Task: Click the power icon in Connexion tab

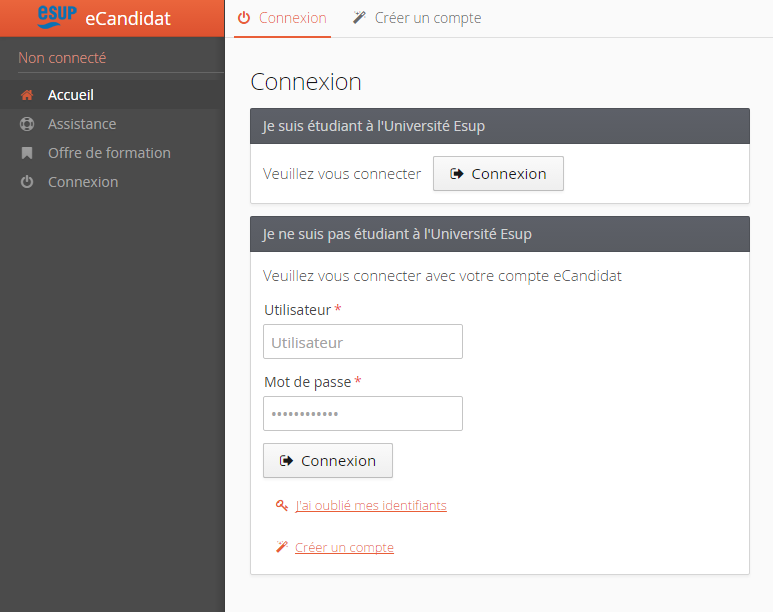Action: [244, 18]
